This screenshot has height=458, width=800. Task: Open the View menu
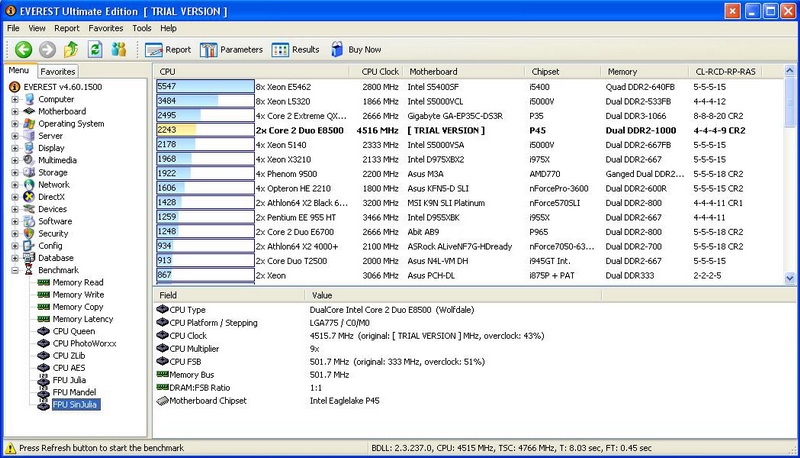(37, 28)
